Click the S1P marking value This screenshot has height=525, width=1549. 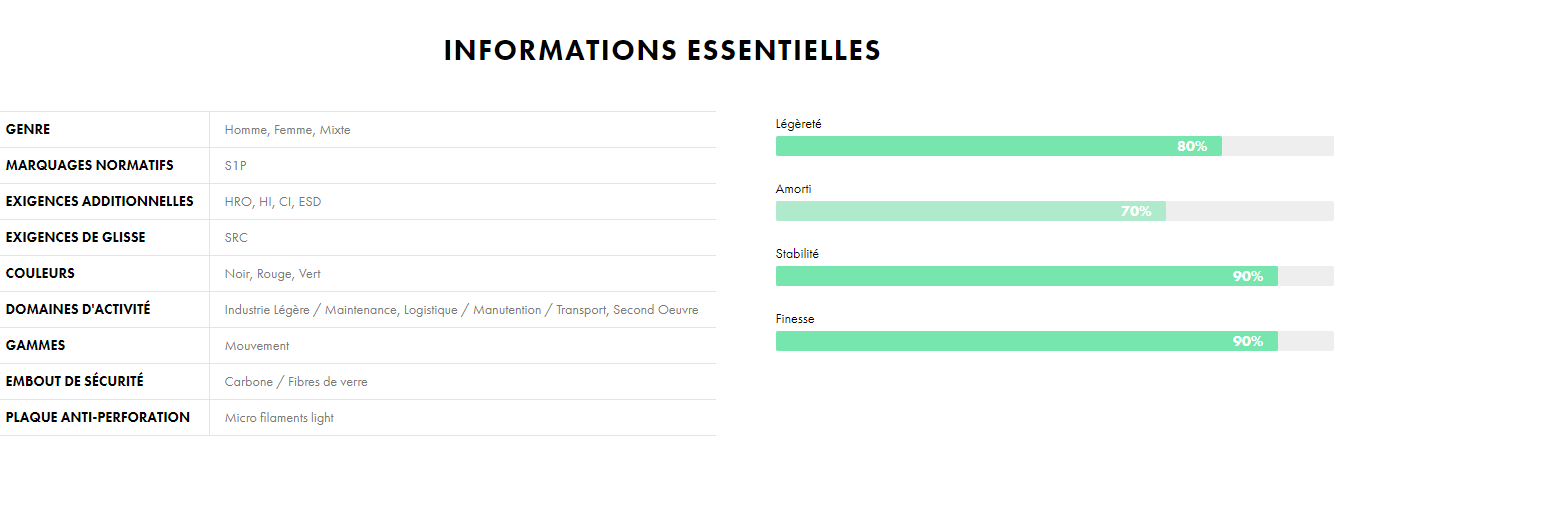coord(235,166)
